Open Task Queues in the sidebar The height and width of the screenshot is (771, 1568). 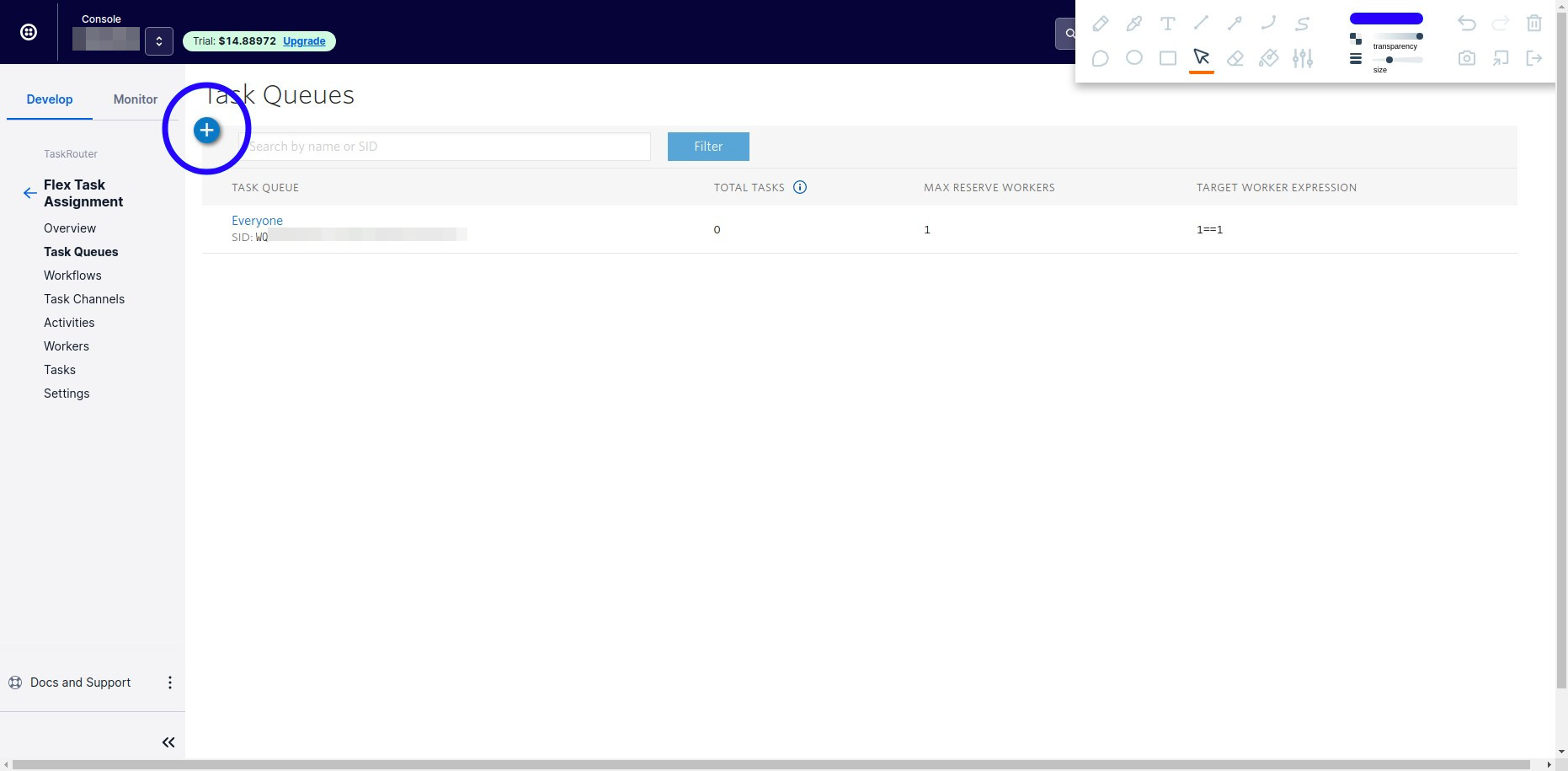81,252
